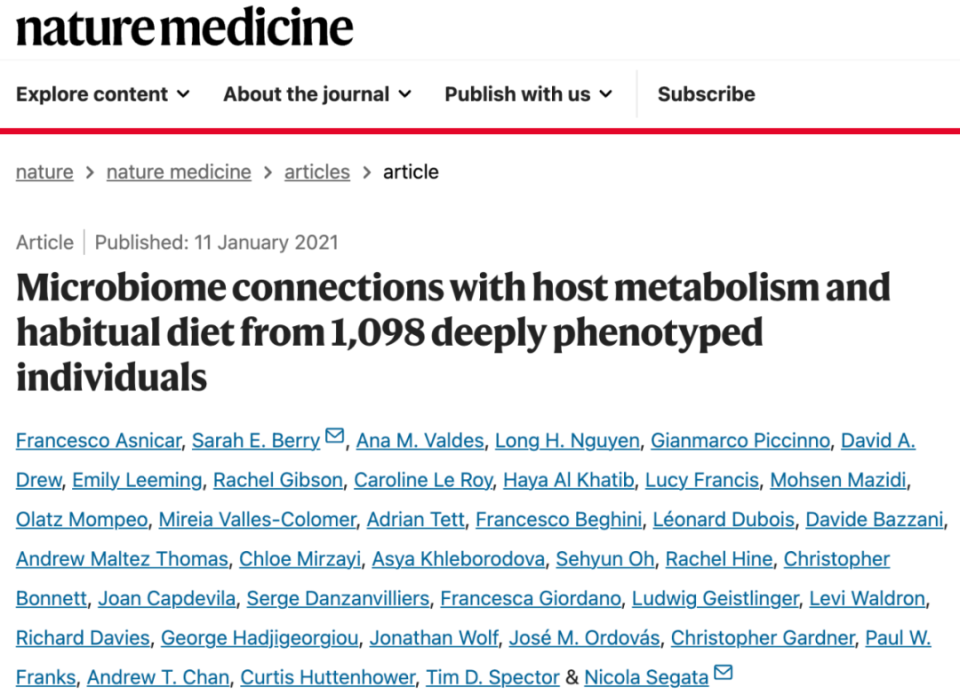The height and width of the screenshot is (695, 960).
Task: Open the nature medicine breadcrumb link
Action: click(x=179, y=172)
